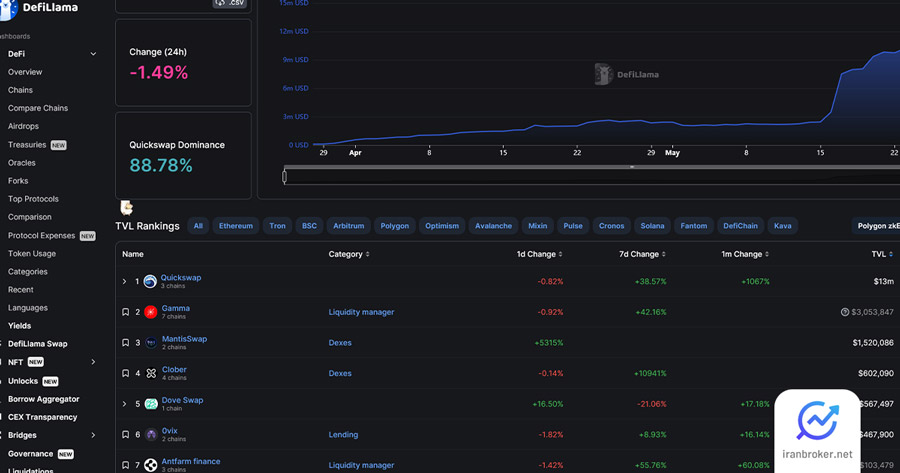Image resolution: width=900 pixels, height=473 pixels.
Task: Download data with the .csv button
Action: [230, 3]
